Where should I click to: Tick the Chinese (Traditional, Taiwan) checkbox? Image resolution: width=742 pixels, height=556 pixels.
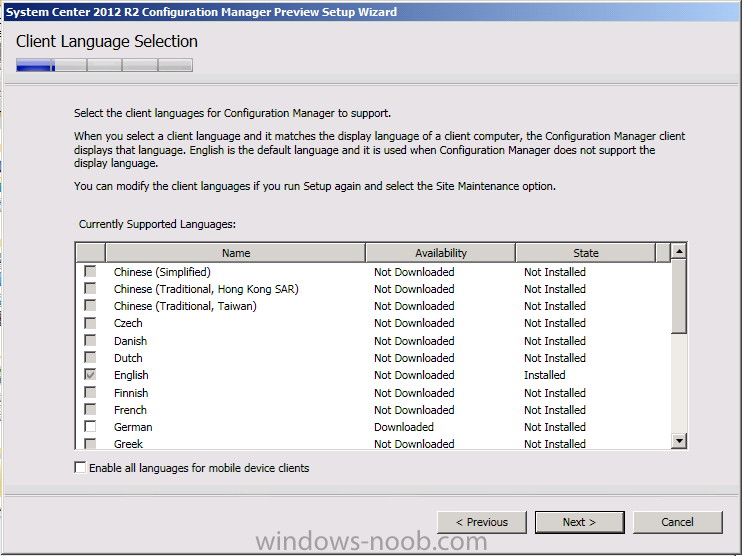[x=90, y=305]
